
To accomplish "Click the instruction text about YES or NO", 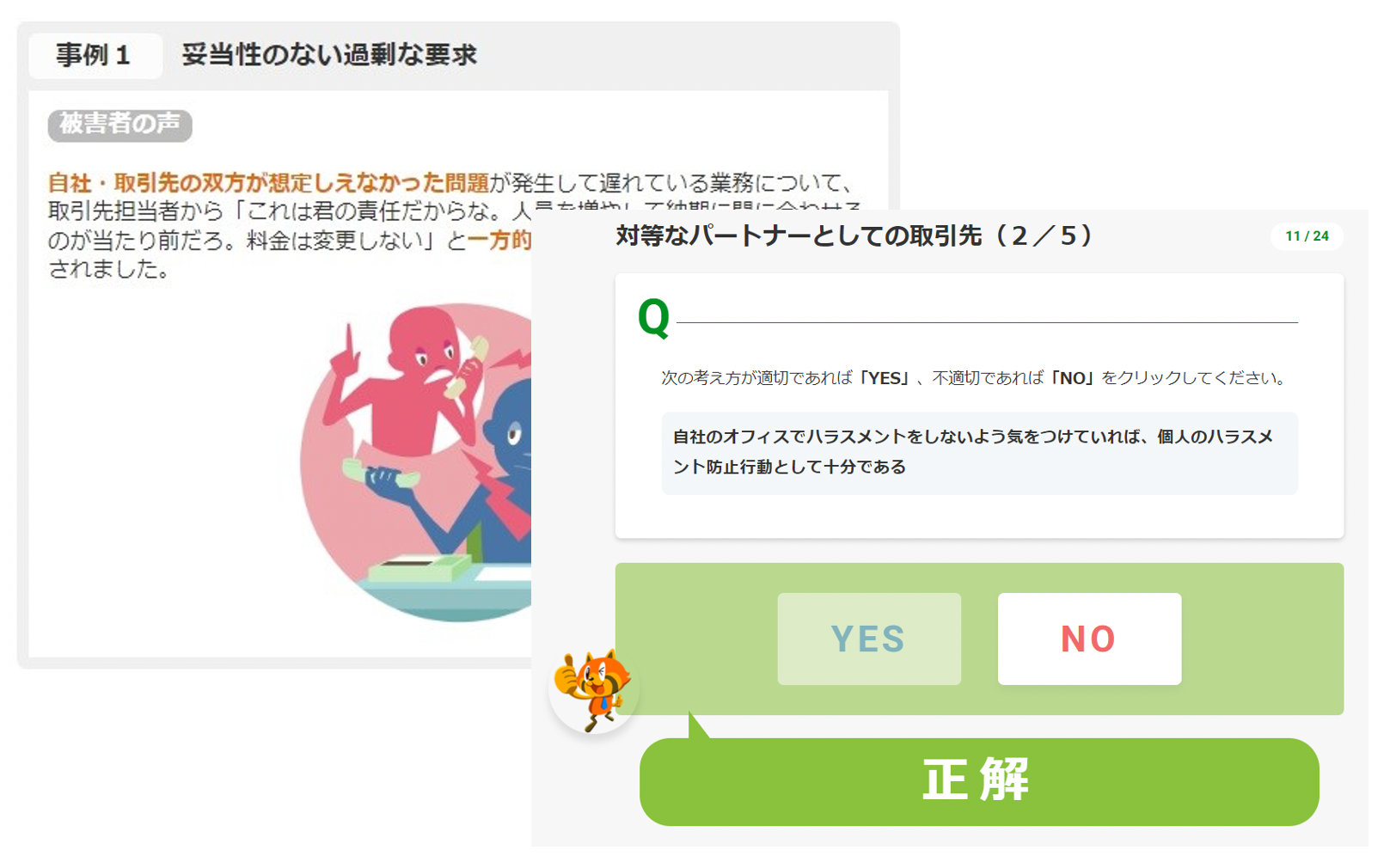I will (x=973, y=378).
